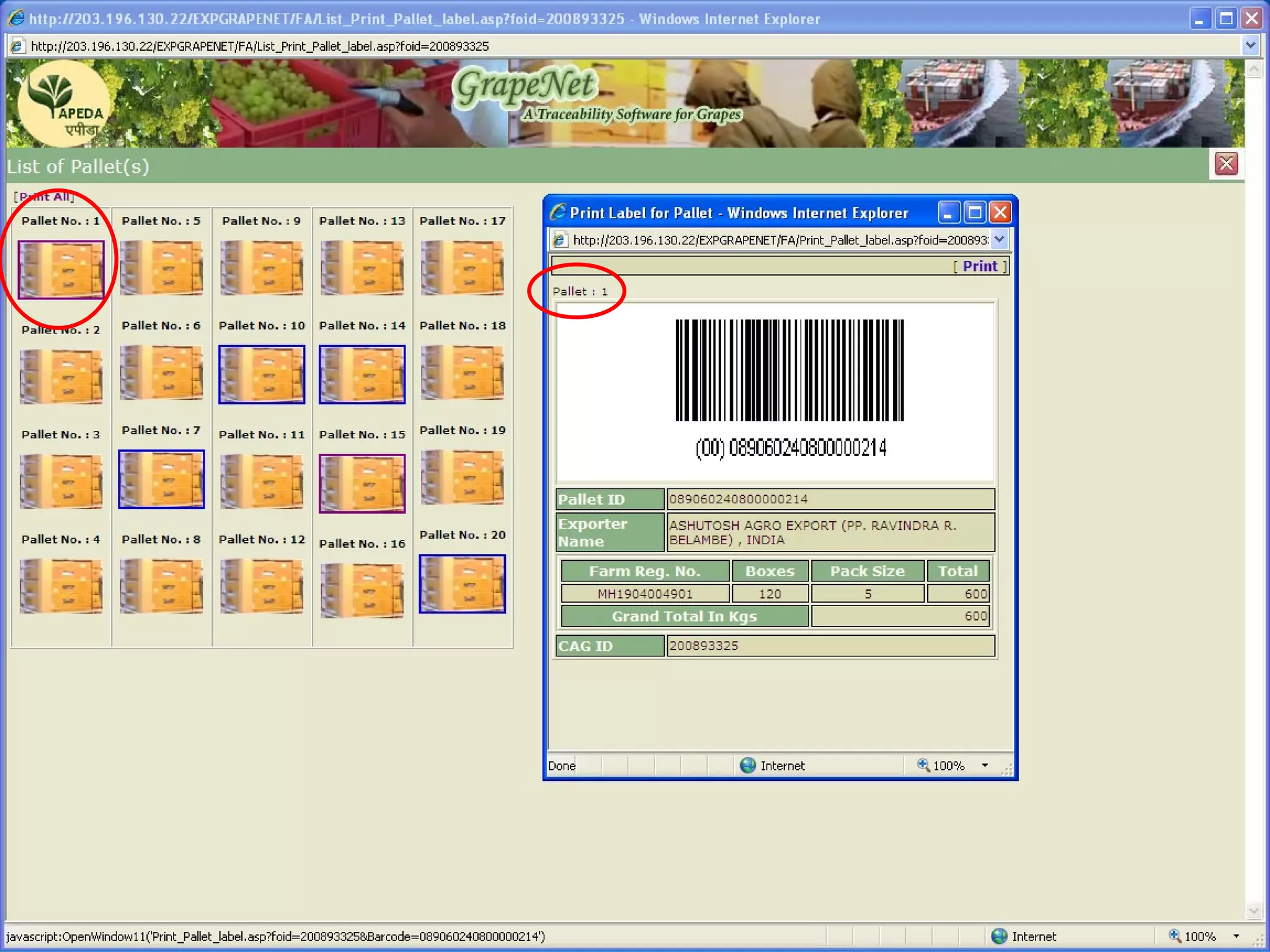Open main window zoom level dropdown arrow
1270x952 pixels.
pos(1236,937)
